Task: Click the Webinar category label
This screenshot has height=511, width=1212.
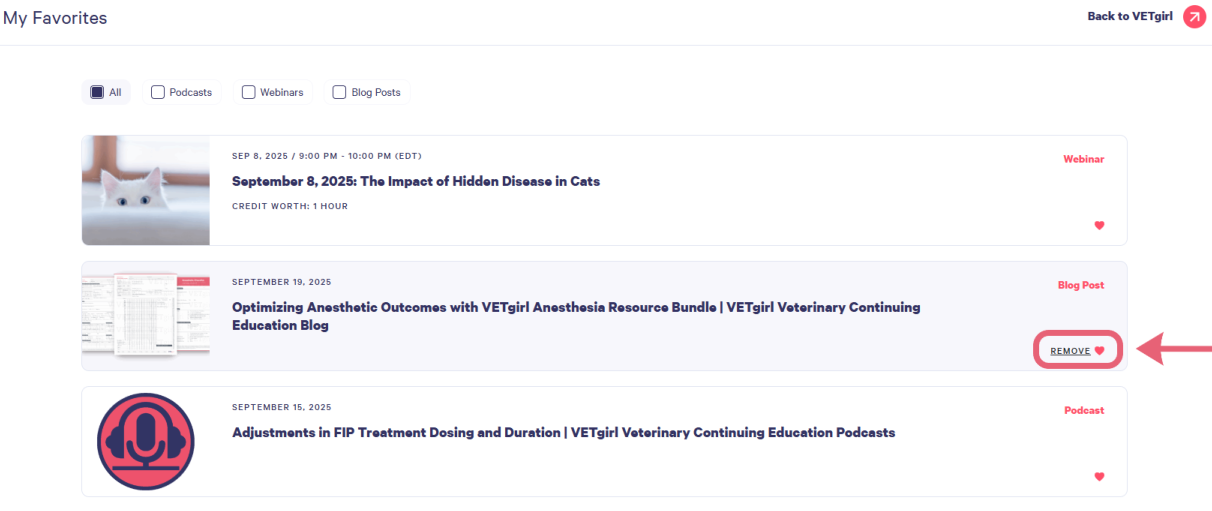Action: click(1083, 159)
